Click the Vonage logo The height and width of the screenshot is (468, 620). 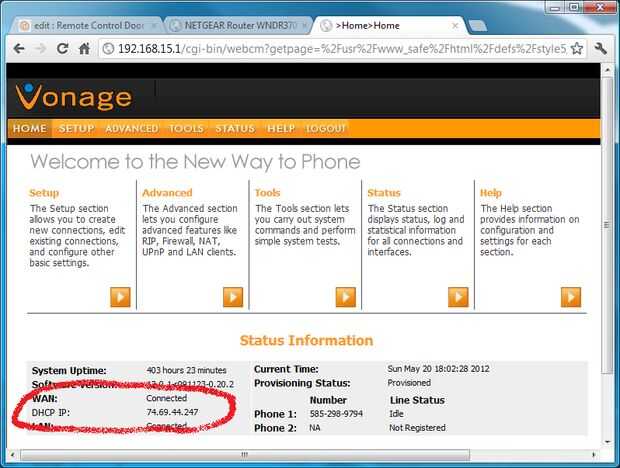pos(74,97)
